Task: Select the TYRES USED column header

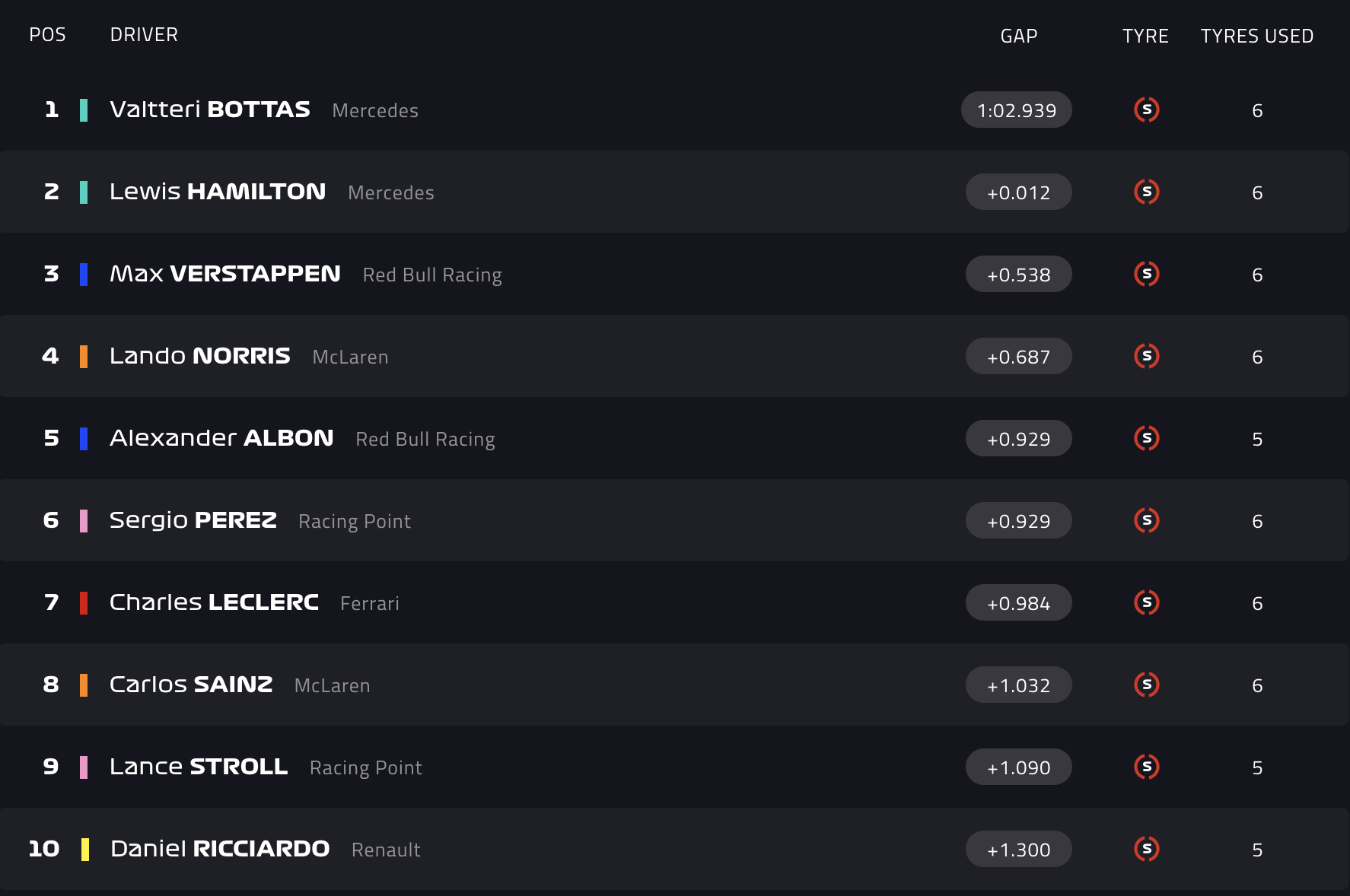Action: pos(1257,36)
